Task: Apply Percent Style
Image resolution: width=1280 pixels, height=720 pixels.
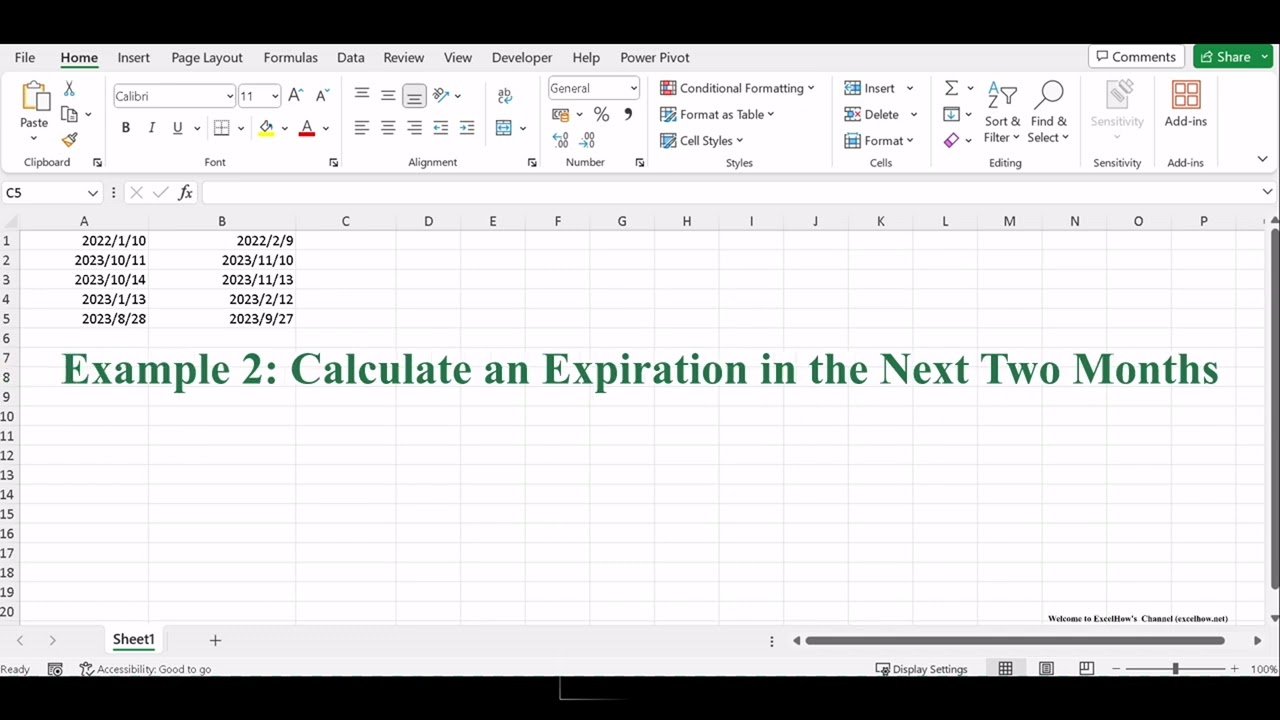Action: [601, 115]
